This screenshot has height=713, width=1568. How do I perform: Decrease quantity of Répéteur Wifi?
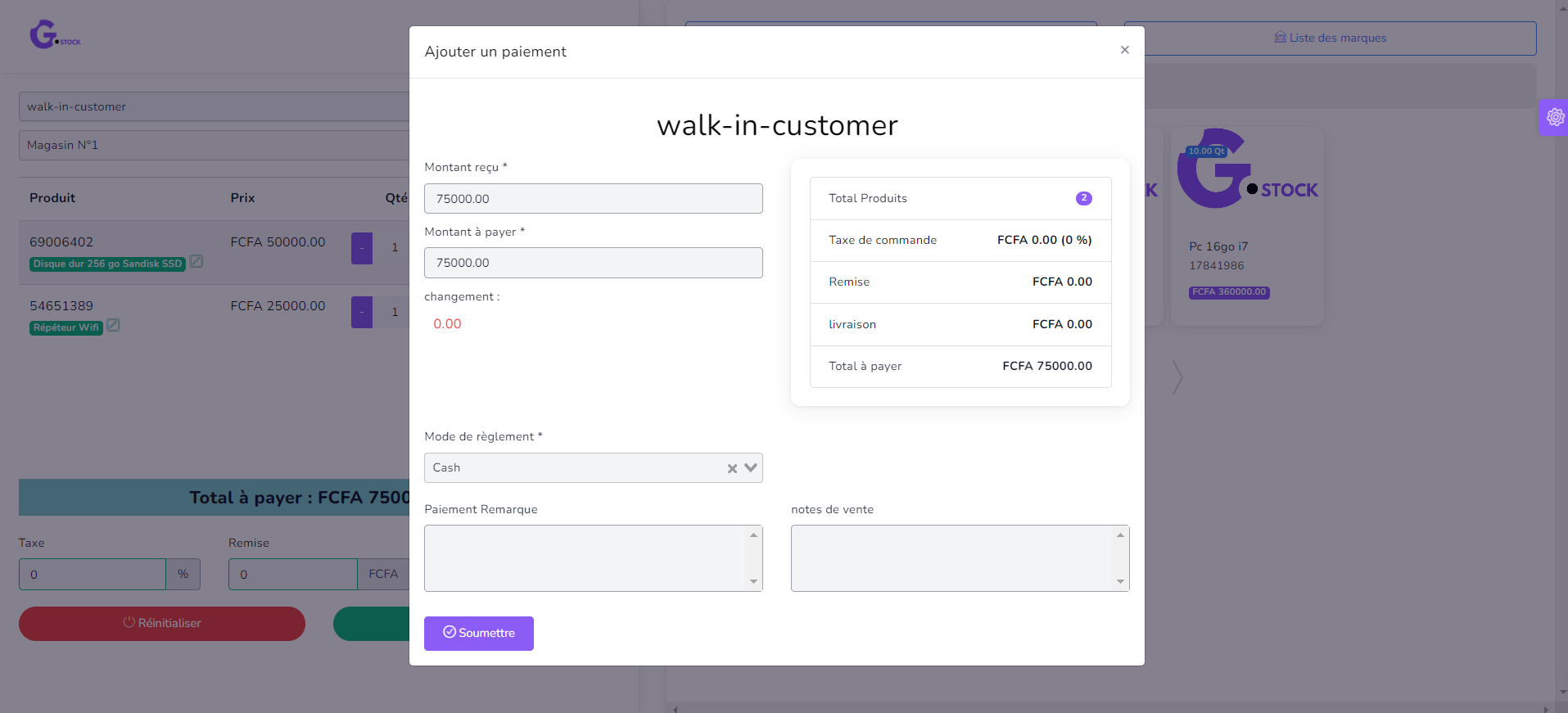pos(361,312)
